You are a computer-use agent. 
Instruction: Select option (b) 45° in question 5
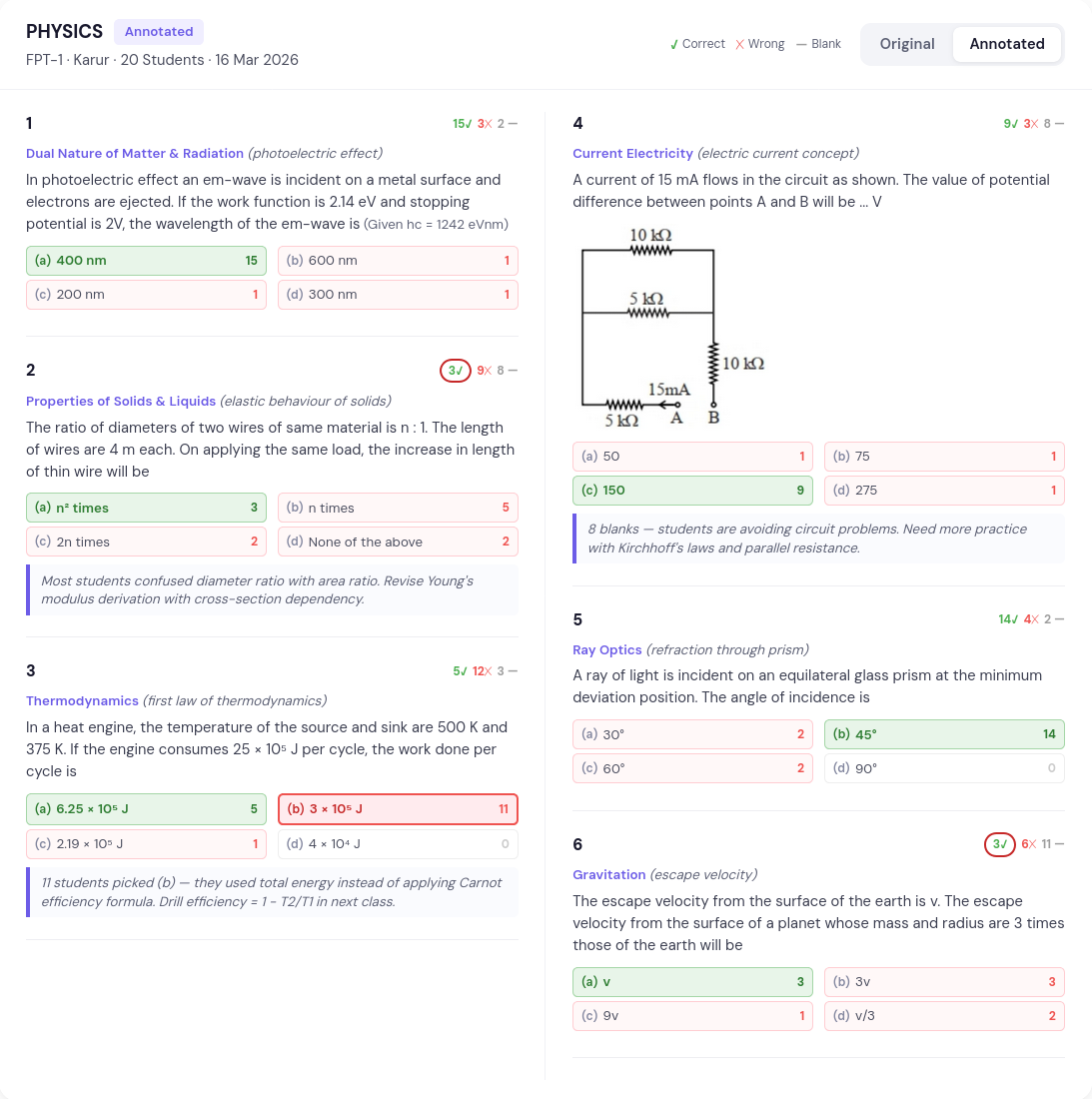(944, 734)
